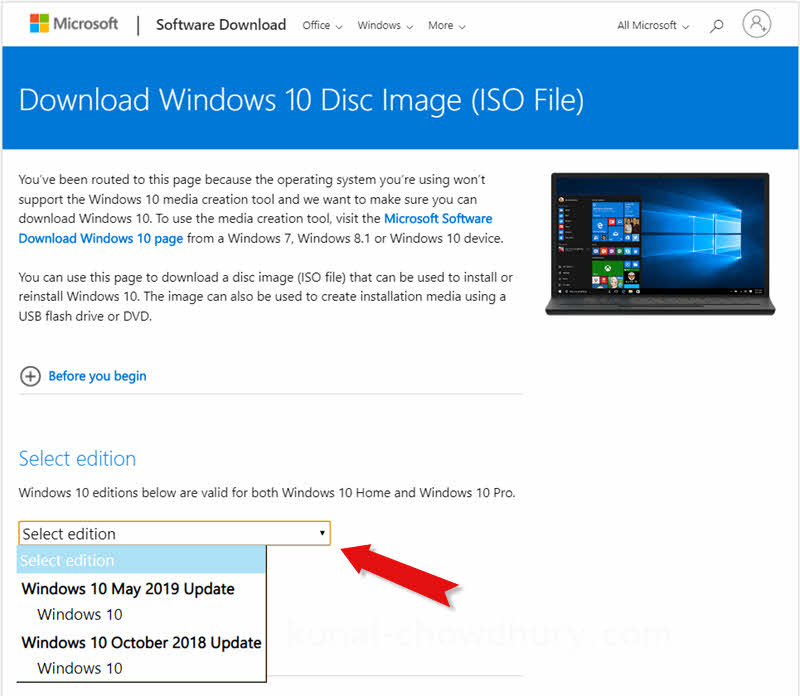The width and height of the screenshot is (800, 696).
Task: Click the Windows 10 May 2019 Update group label
Action: click(x=128, y=588)
